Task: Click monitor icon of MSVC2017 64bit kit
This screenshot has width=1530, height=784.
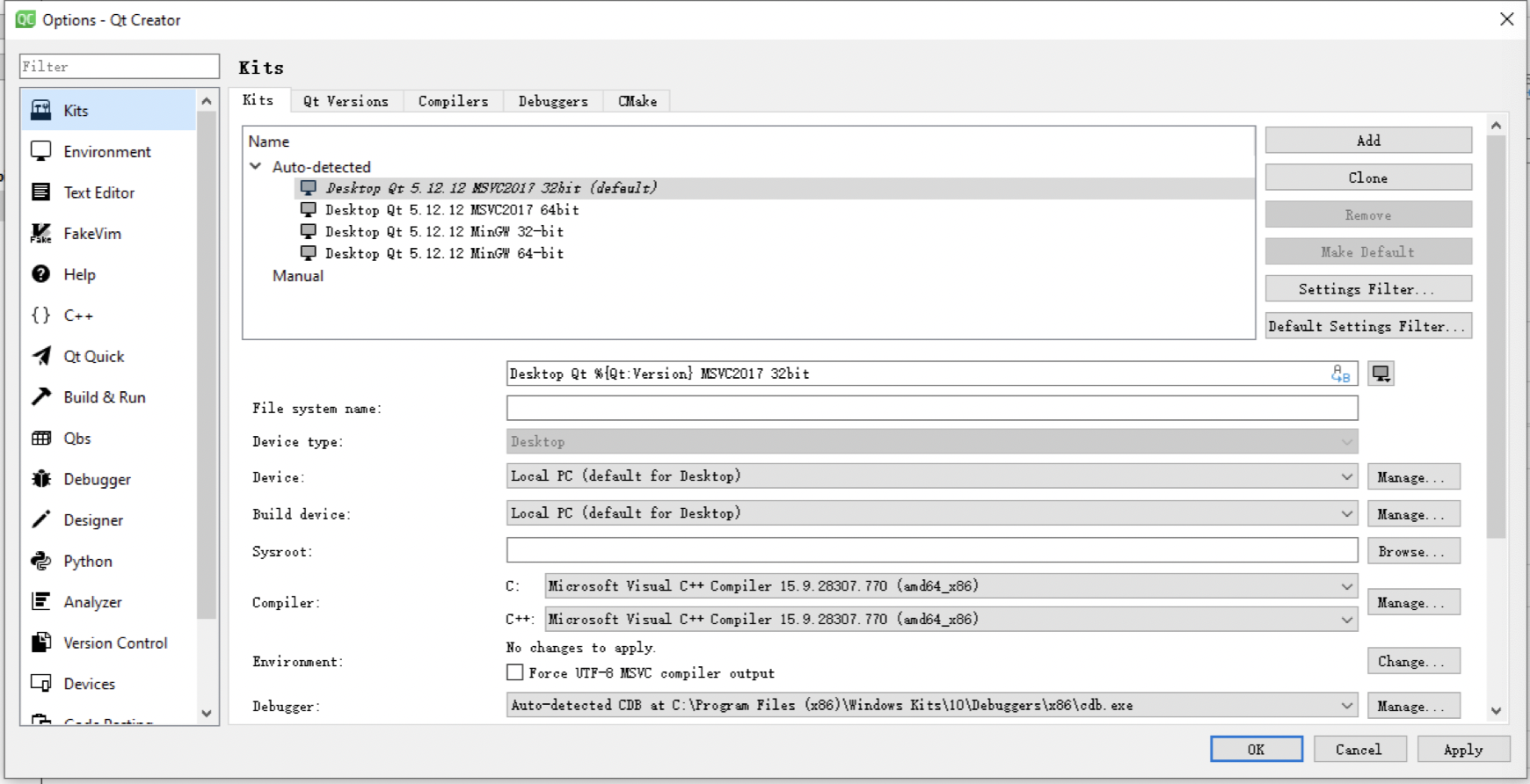Action: coord(308,209)
